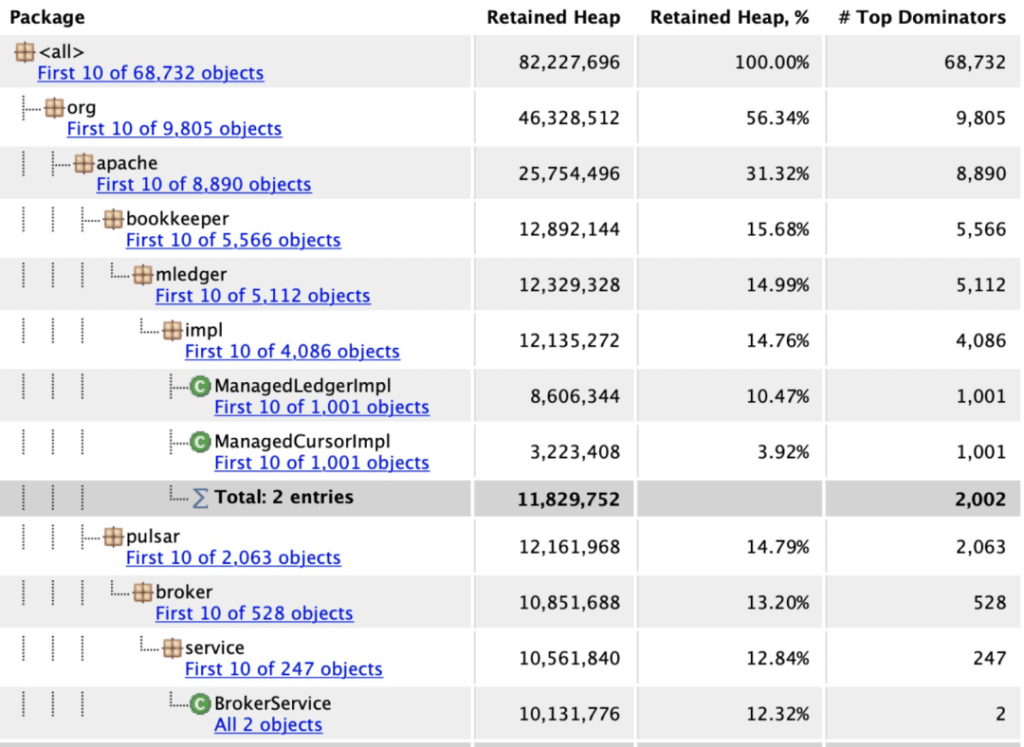Select the 'impl' package label

204,330
